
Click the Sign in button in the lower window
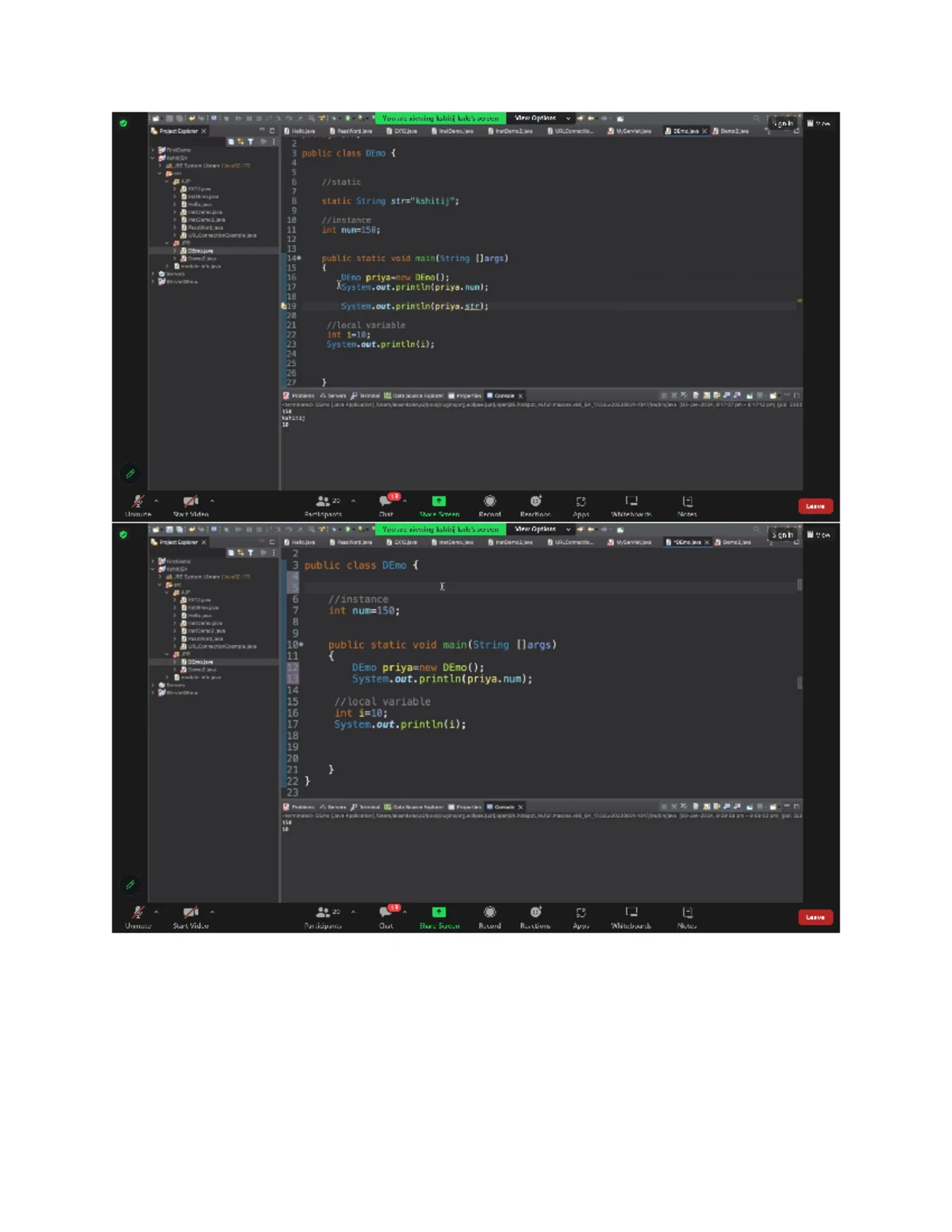coord(783,535)
